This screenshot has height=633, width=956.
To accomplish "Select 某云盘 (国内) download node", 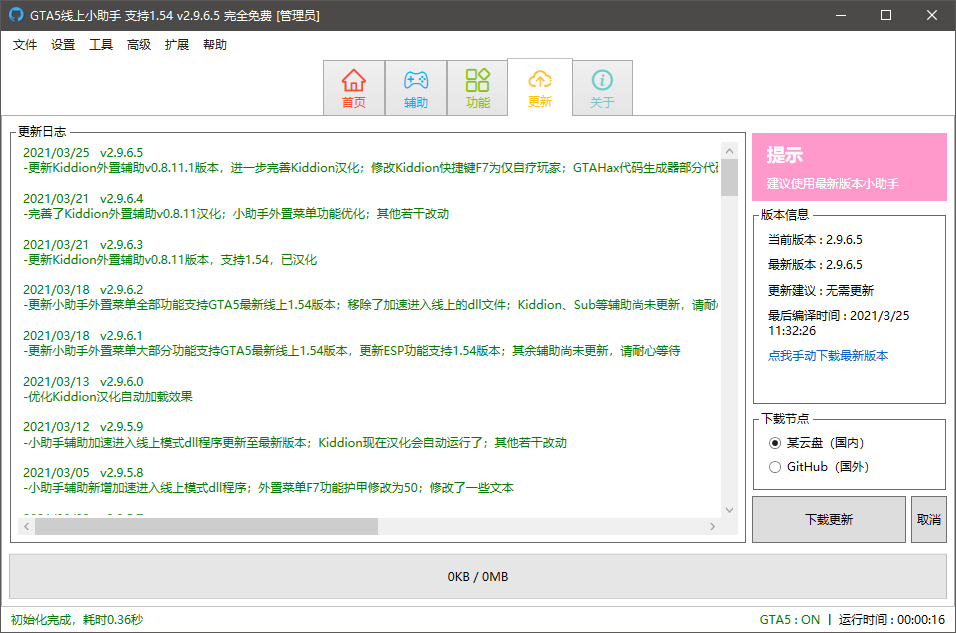I will point(775,443).
